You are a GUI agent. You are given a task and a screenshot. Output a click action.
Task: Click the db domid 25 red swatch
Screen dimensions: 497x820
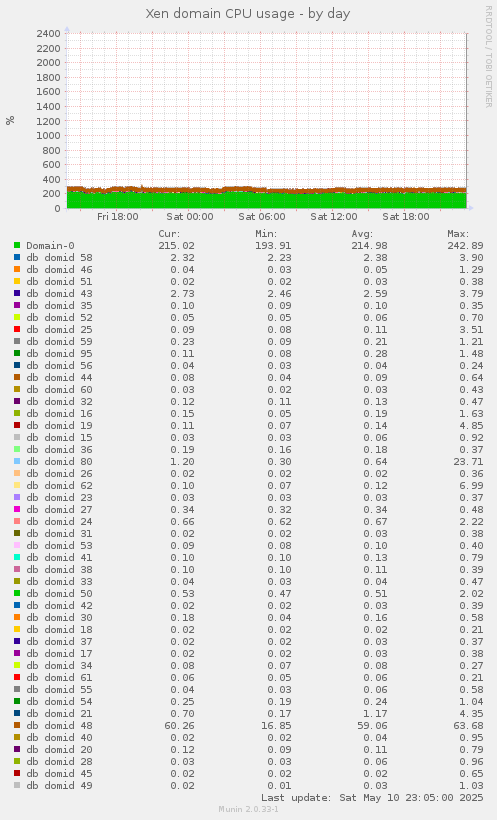(x=17, y=329)
